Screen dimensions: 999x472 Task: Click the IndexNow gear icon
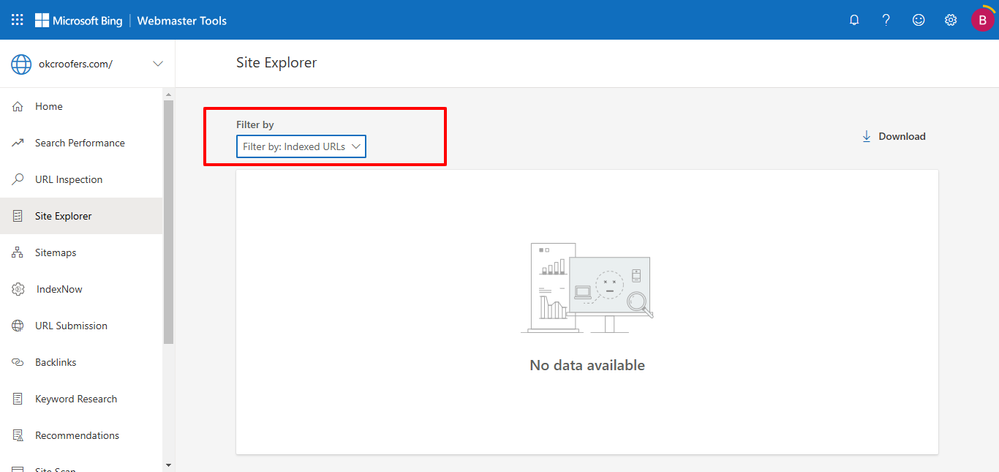point(18,289)
